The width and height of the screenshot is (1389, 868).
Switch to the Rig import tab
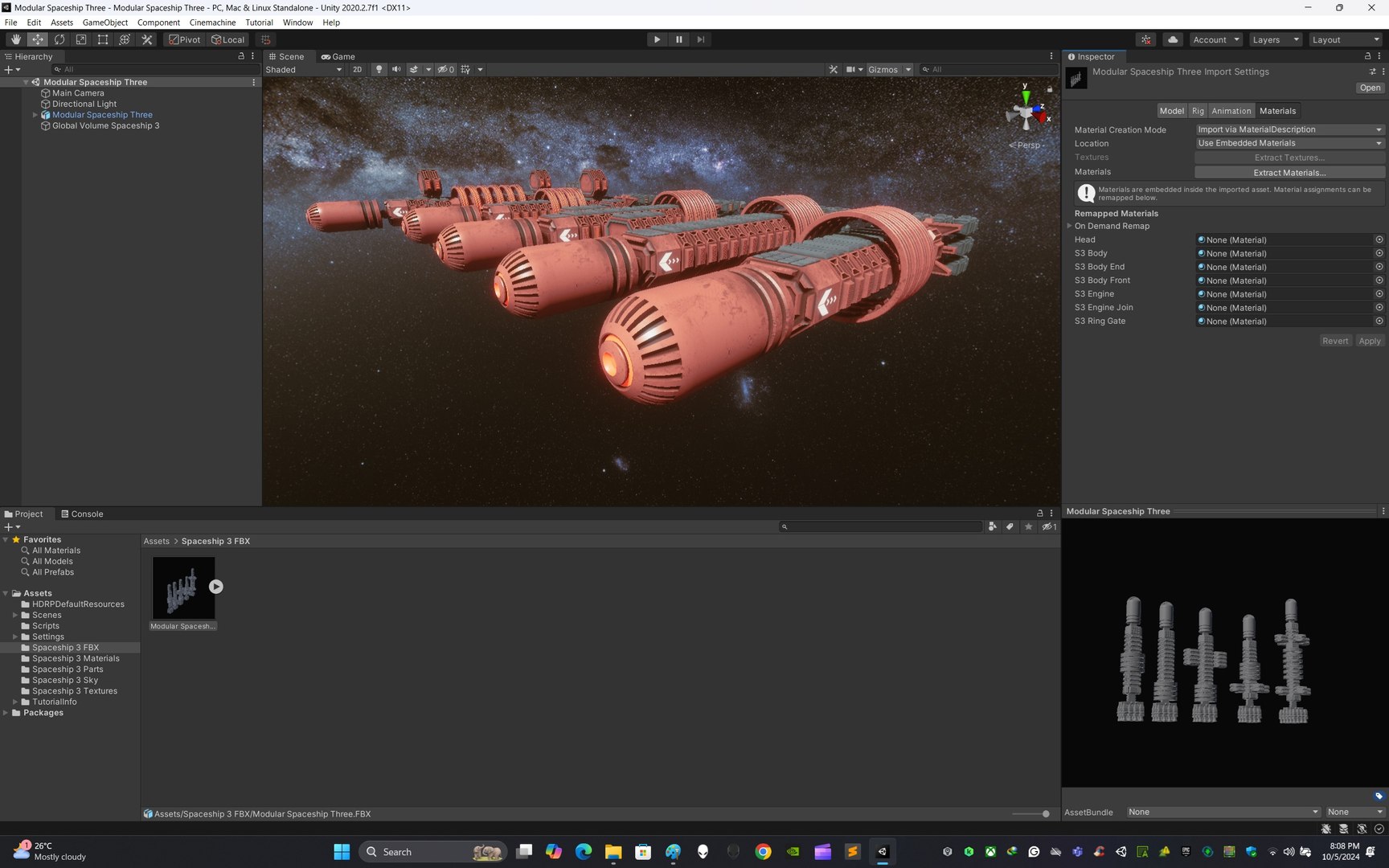tap(1198, 111)
